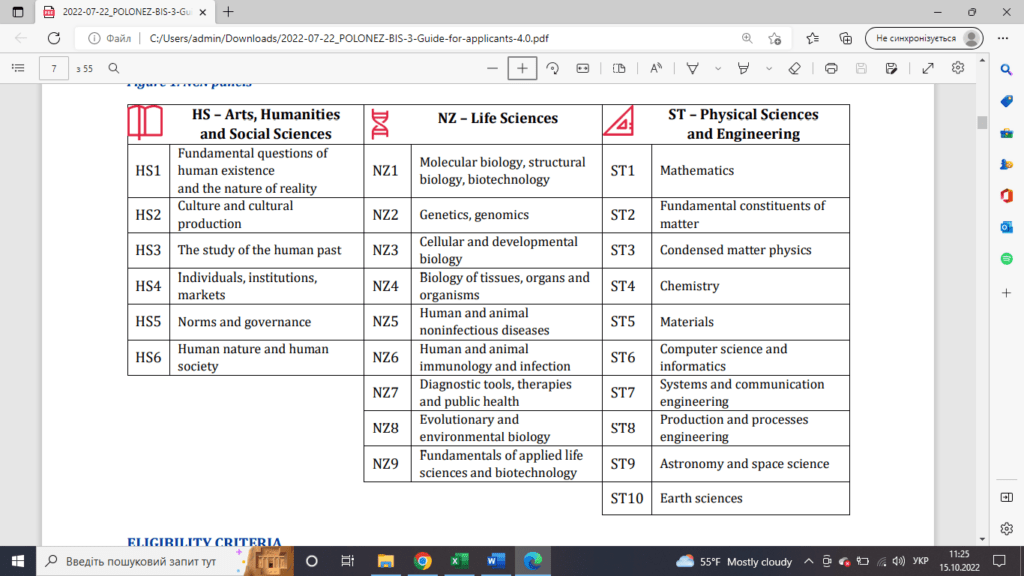Click the page number field showing 7
The width and height of the screenshot is (1024, 576).
pos(53,68)
